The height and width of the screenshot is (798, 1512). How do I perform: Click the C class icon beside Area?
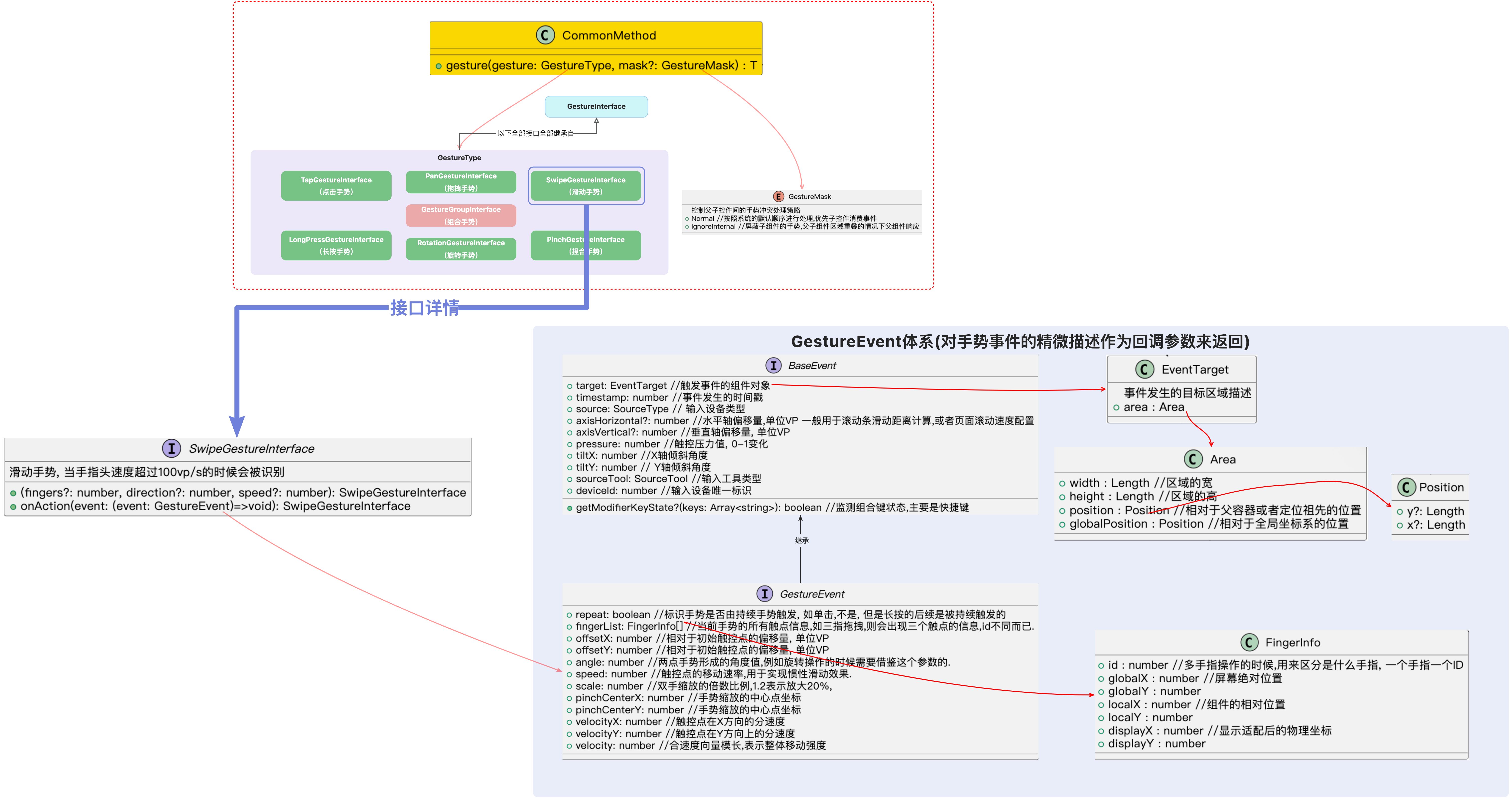tap(1193, 459)
